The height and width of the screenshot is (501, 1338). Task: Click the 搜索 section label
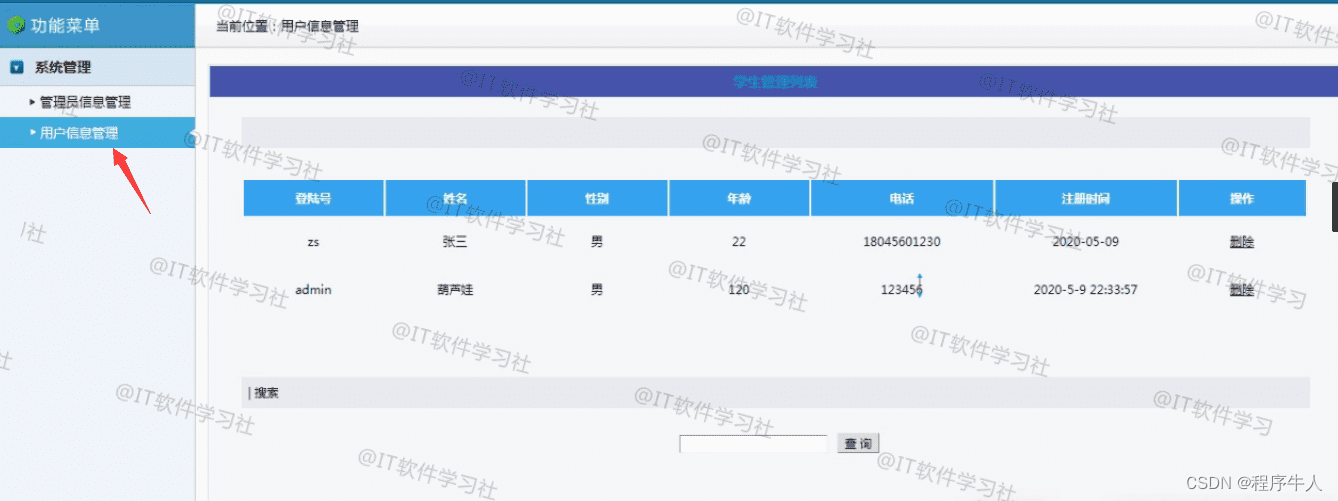266,393
